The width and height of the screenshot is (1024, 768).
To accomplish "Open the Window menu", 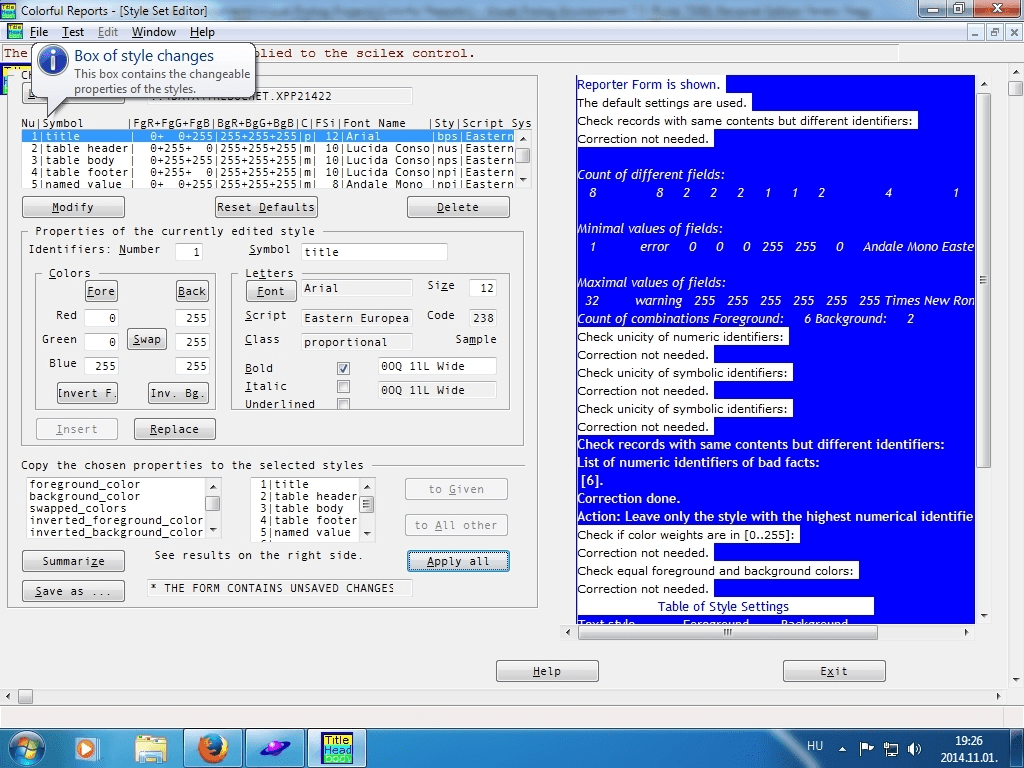I will click(x=153, y=32).
